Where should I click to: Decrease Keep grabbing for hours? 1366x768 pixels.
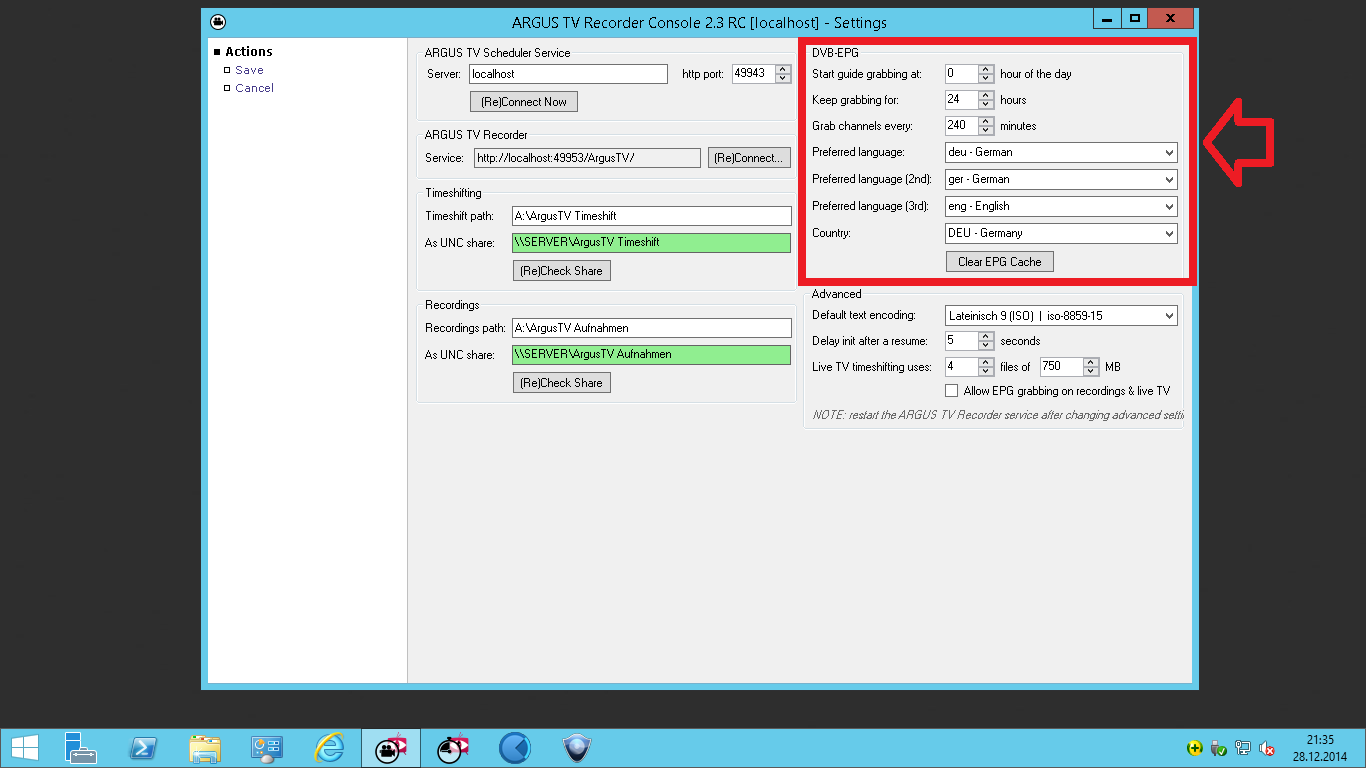pyautogui.click(x=986, y=104)
